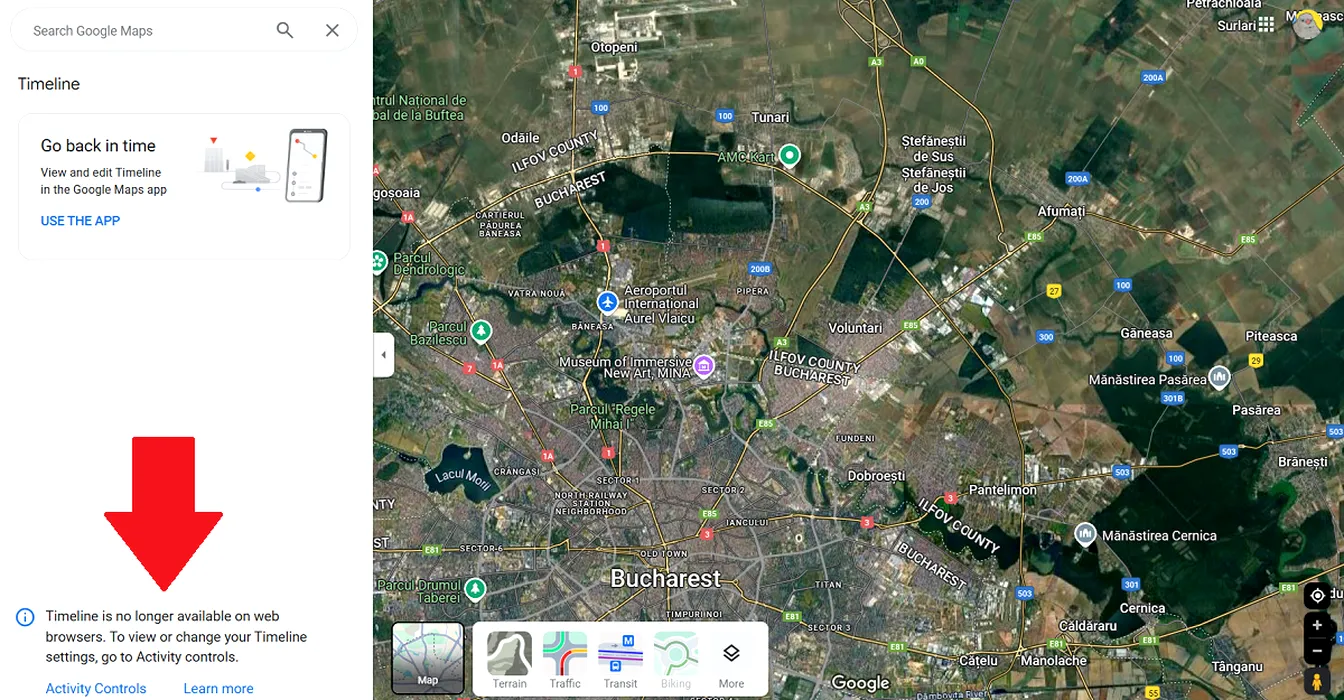Select the Street View pegman
This screenshot has height=700, width=1344.
click(x=1317, y=683)
